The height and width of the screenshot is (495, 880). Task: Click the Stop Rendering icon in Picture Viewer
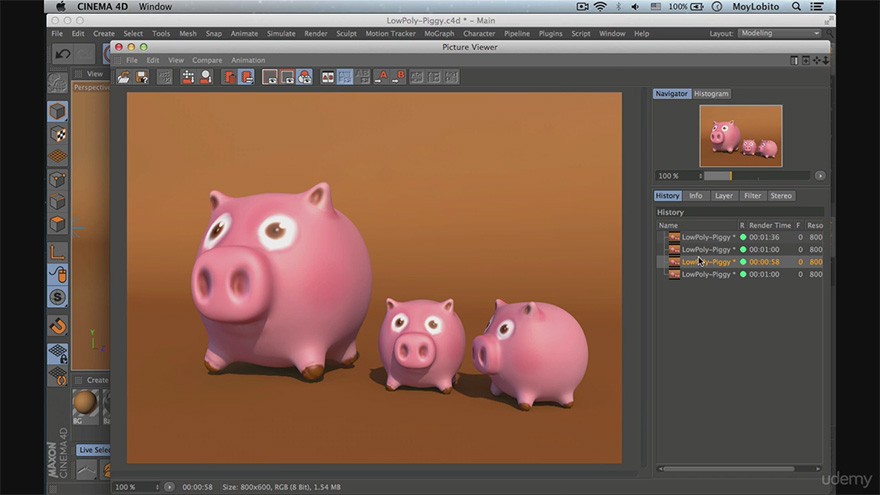[x=164, y=77]
